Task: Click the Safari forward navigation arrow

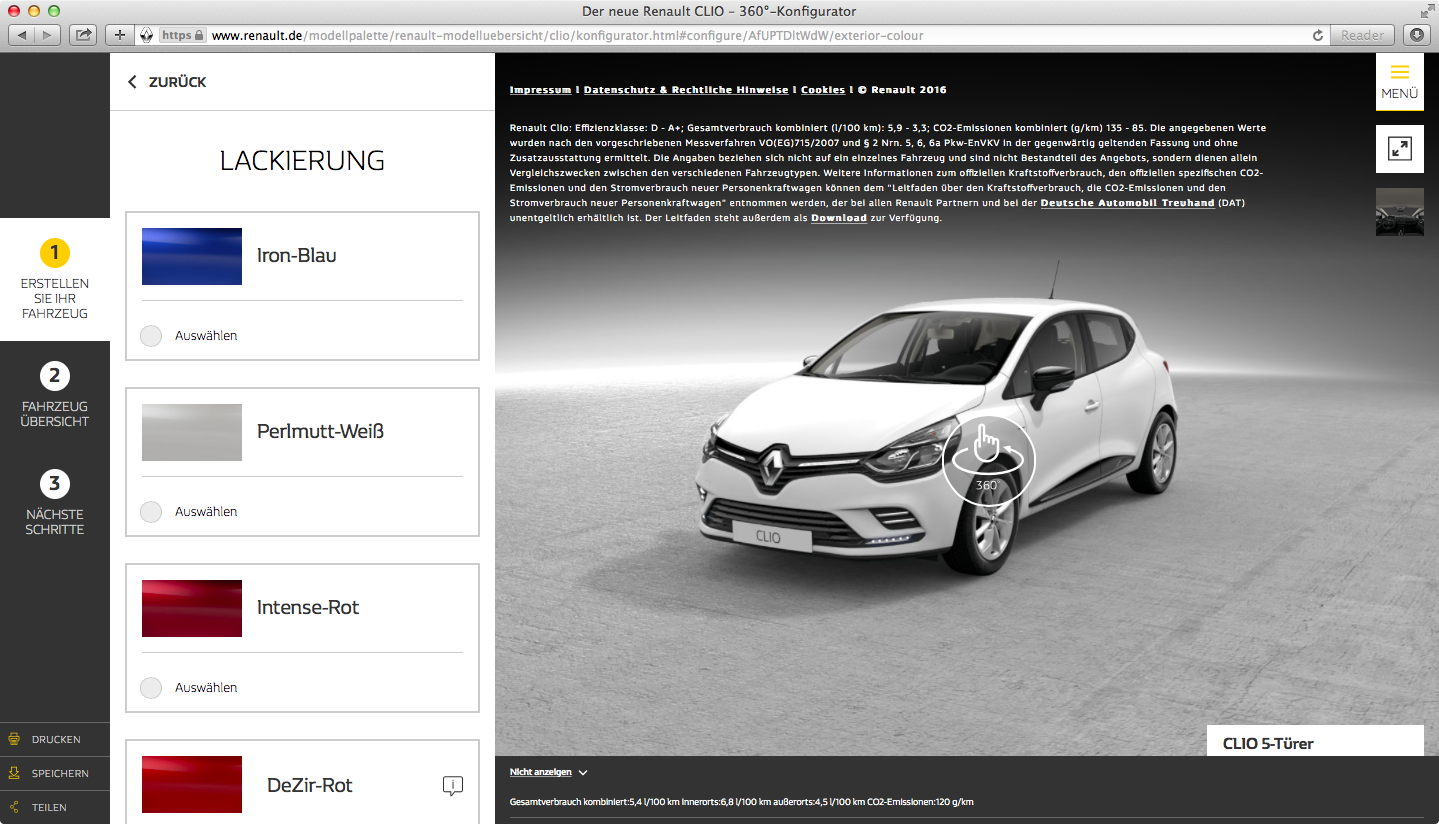Action: coord(48,35)
